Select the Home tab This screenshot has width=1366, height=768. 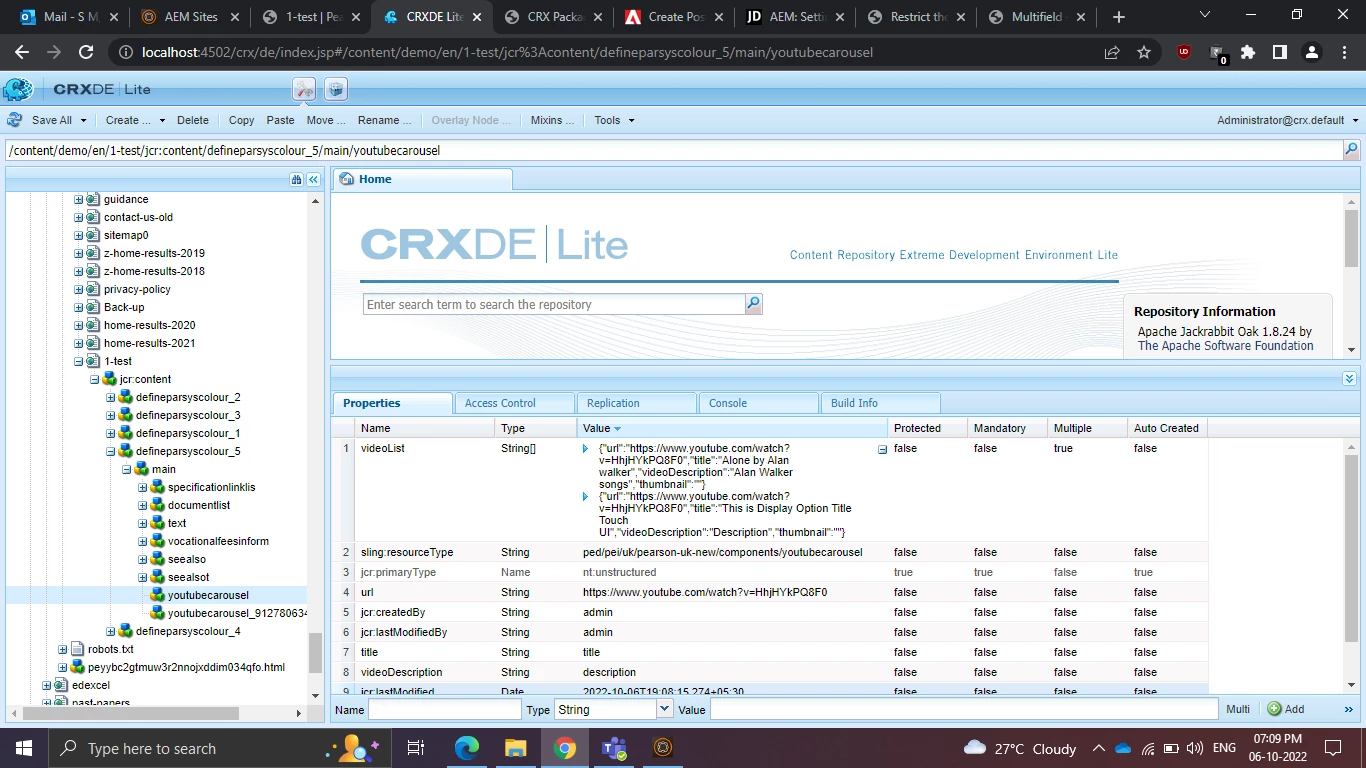[x=422, y=179]
